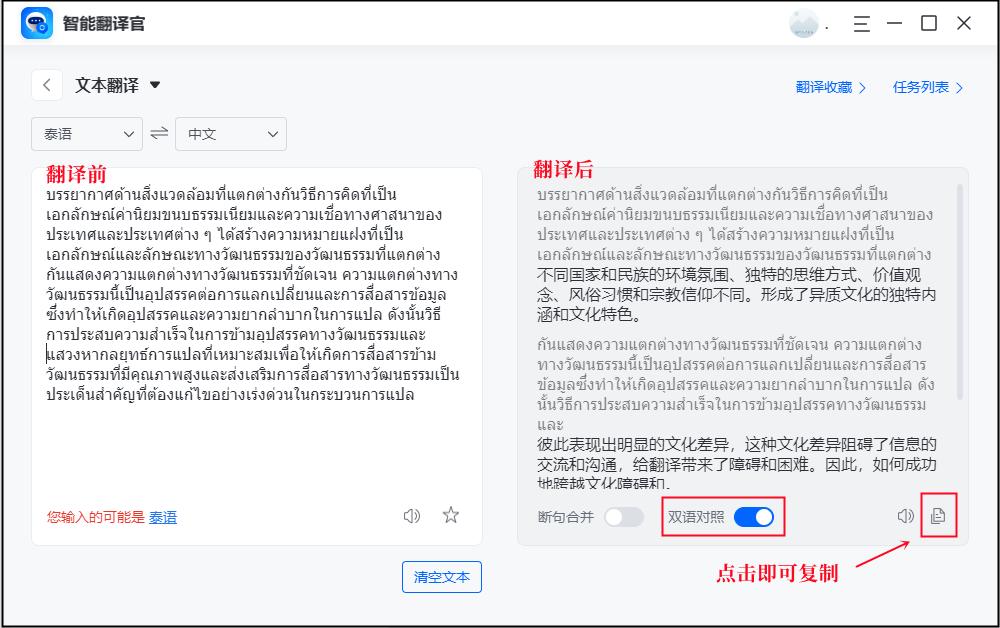1000x628 pixels.
Task: Go back using the back arrow
Action: tap(46, 85)
